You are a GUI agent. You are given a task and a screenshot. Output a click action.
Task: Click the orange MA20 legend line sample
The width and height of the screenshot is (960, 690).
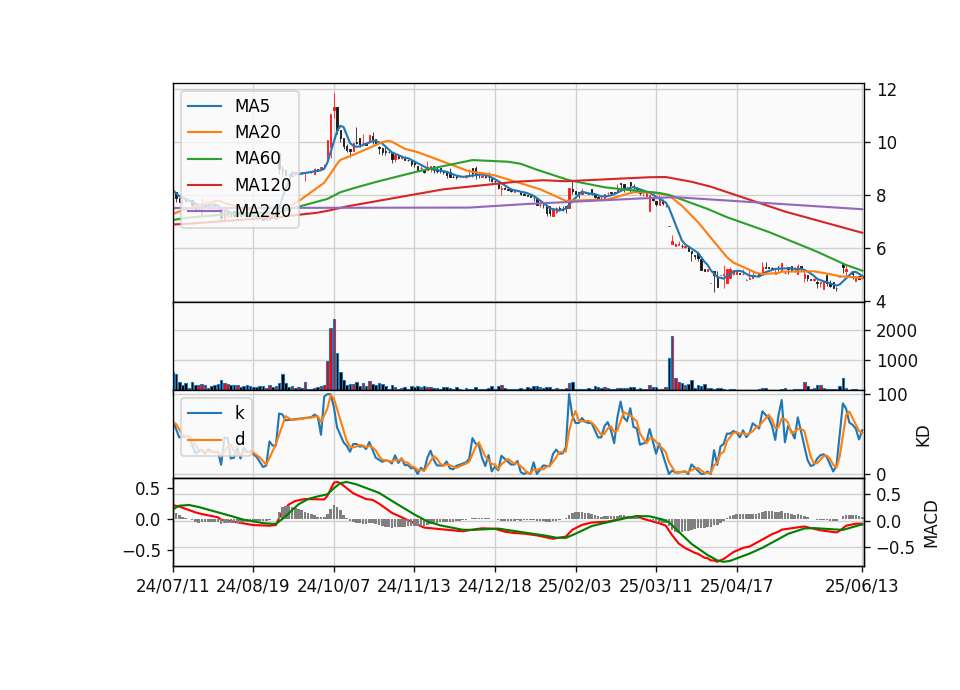[204, 132]
